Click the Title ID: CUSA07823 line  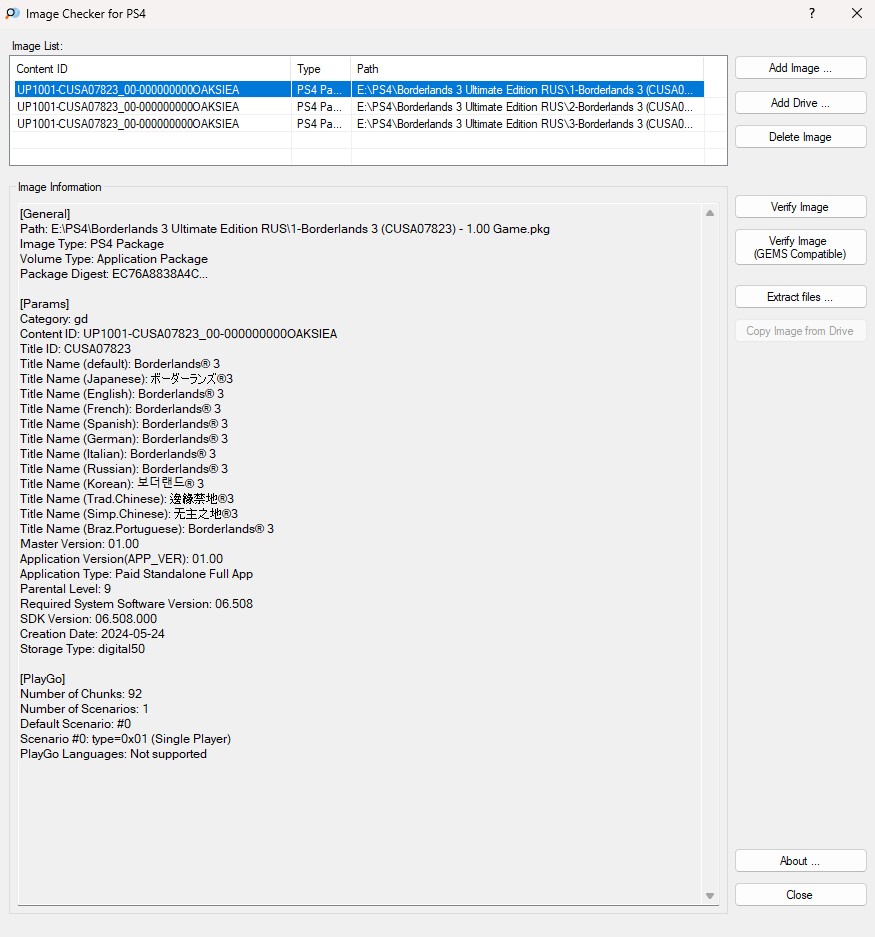(x=75, y=348)
